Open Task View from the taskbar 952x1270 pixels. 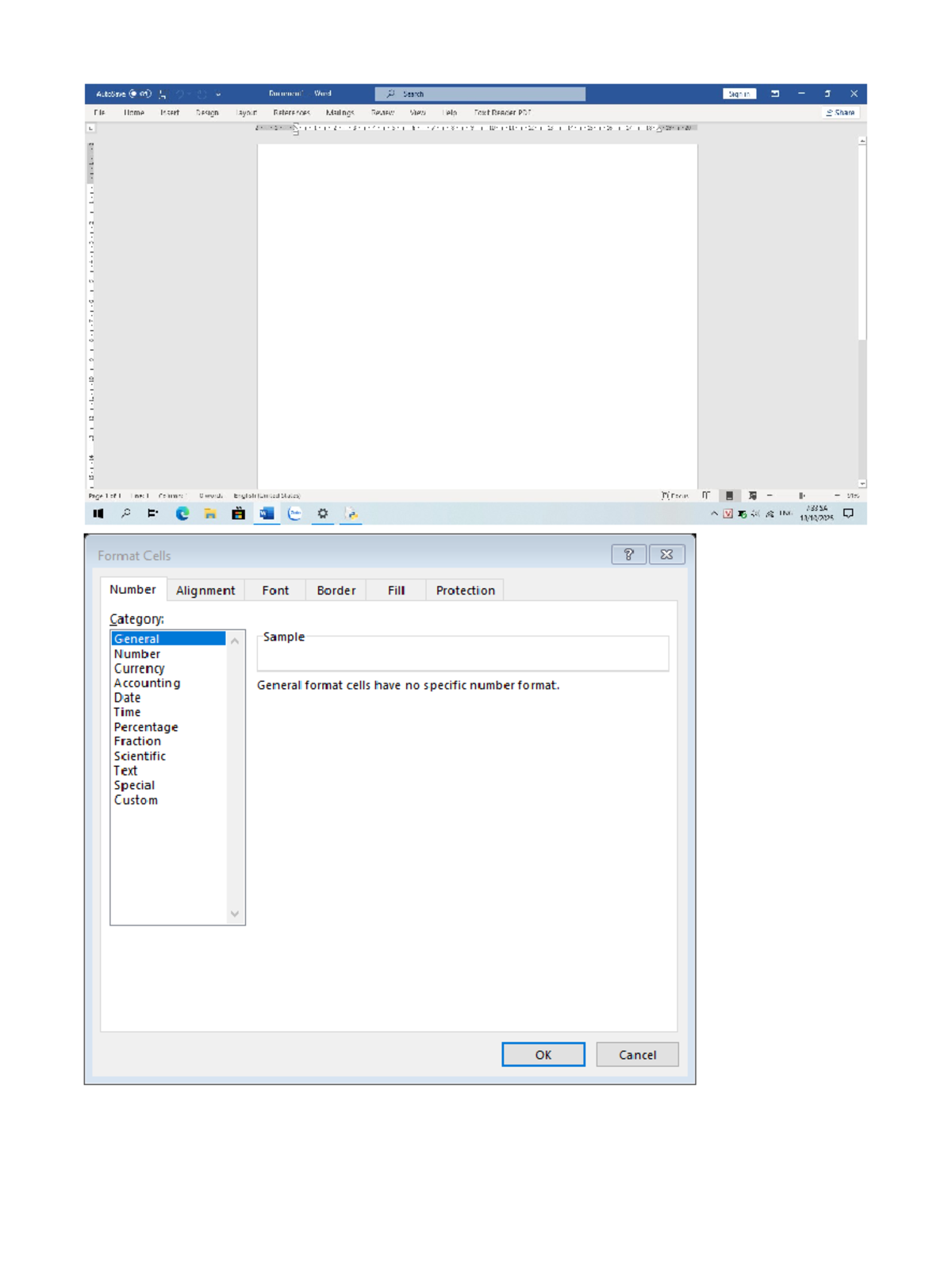[153, 514]
